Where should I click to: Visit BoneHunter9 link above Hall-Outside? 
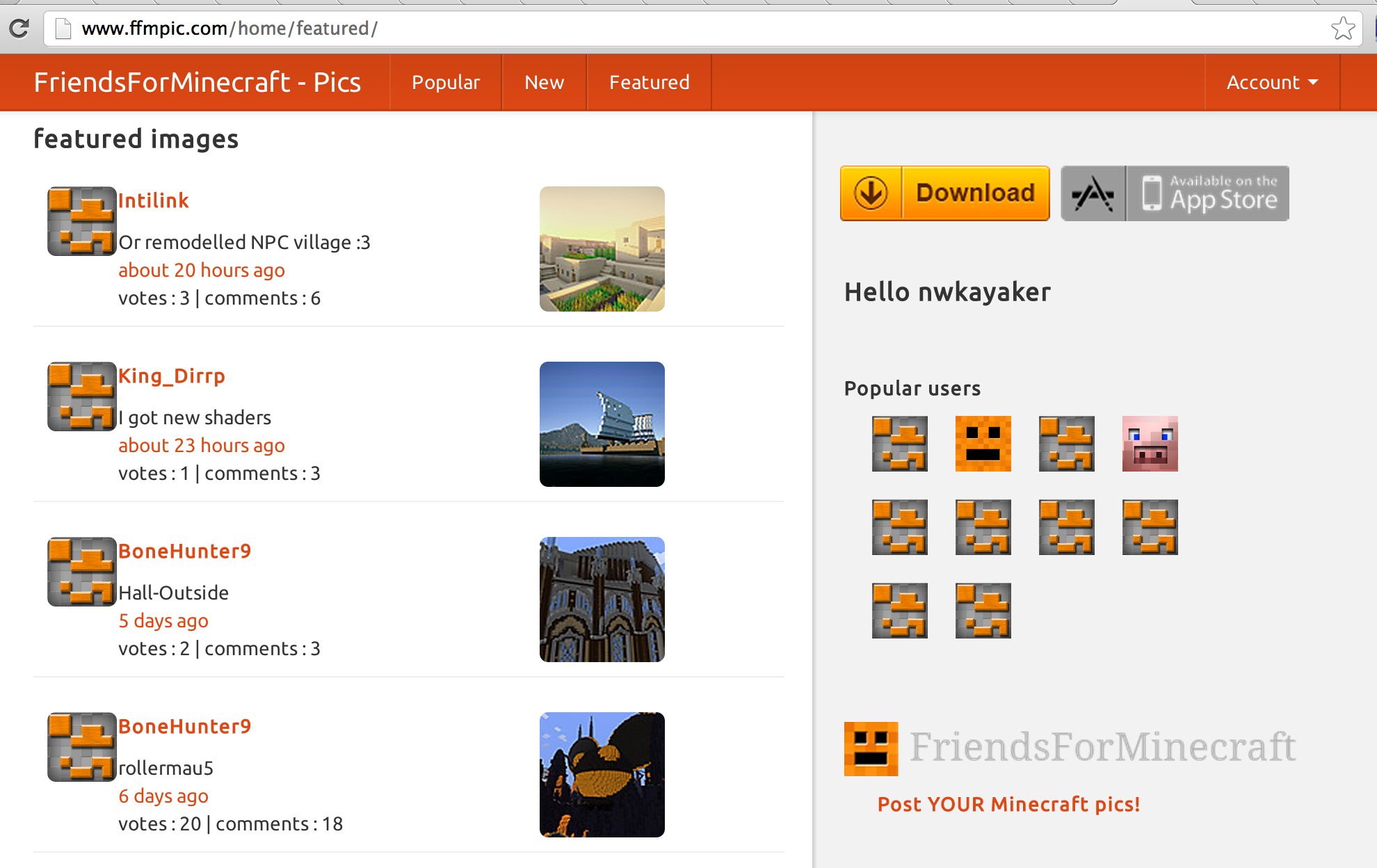[x=184, y=551]
